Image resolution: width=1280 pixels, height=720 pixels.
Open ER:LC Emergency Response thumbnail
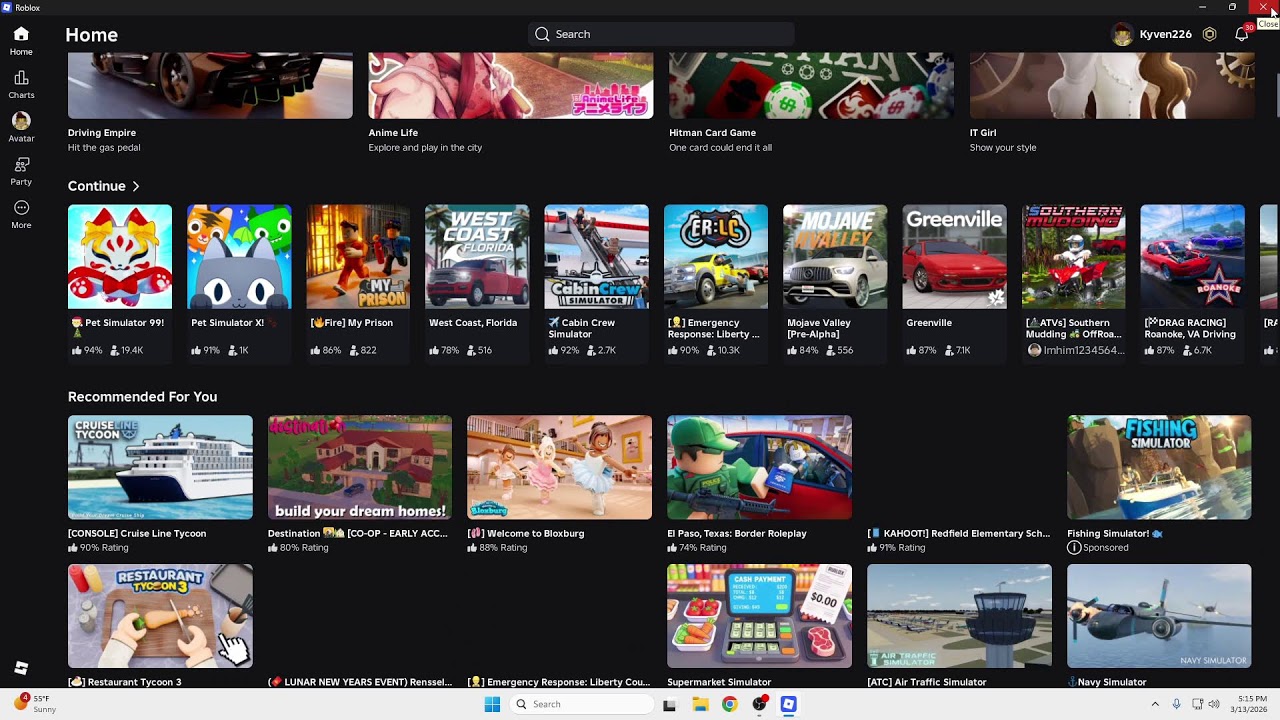point(716,257)
